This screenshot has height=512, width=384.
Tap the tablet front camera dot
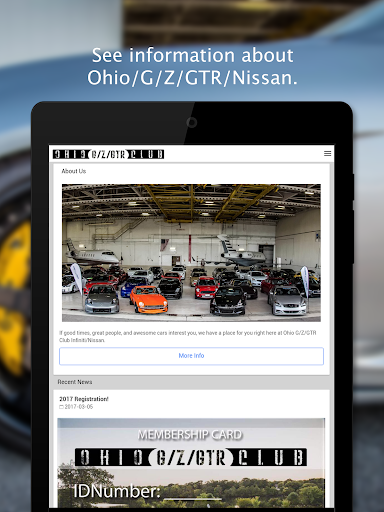click(x=191, y=122)
